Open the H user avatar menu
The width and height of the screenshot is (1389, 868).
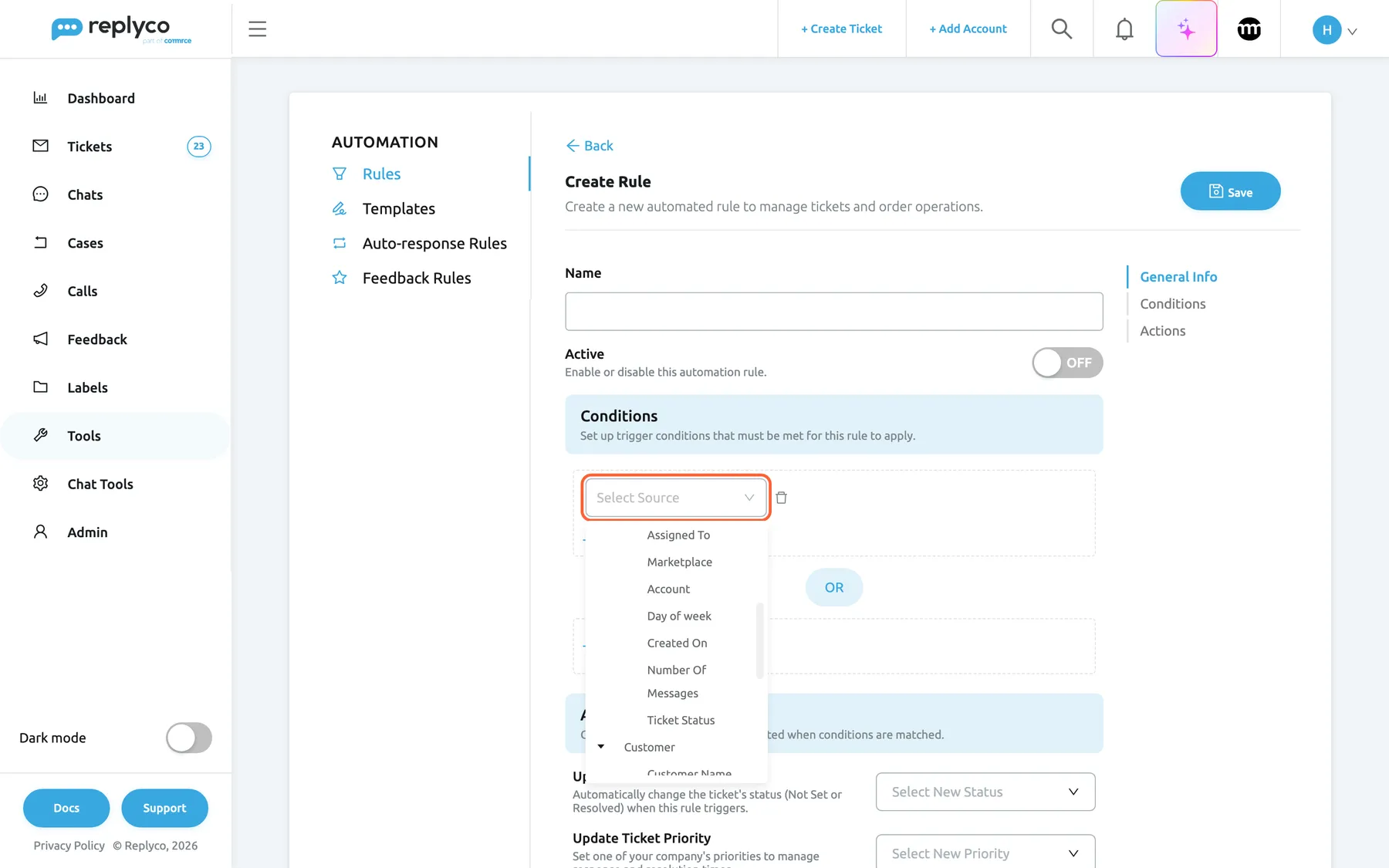click(1326, 29)
